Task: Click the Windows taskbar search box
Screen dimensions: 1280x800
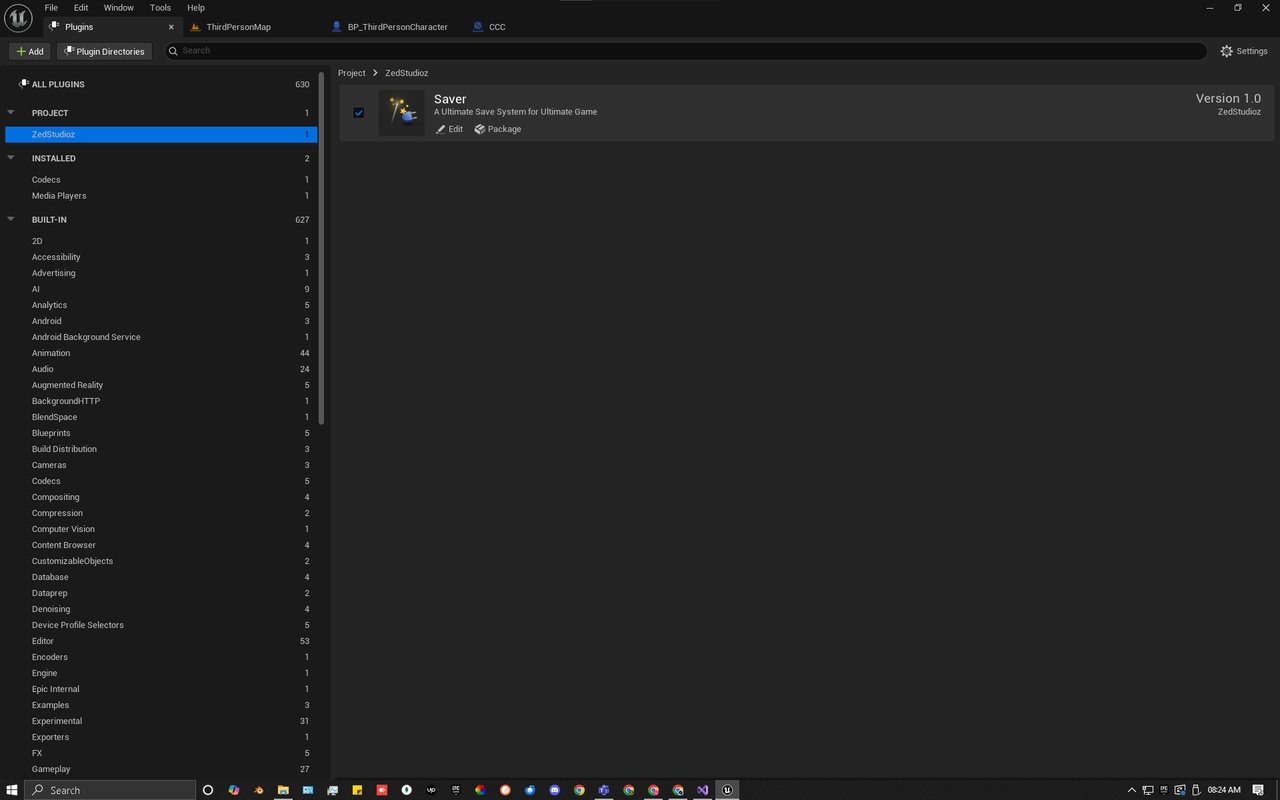Action: (110, 790)
